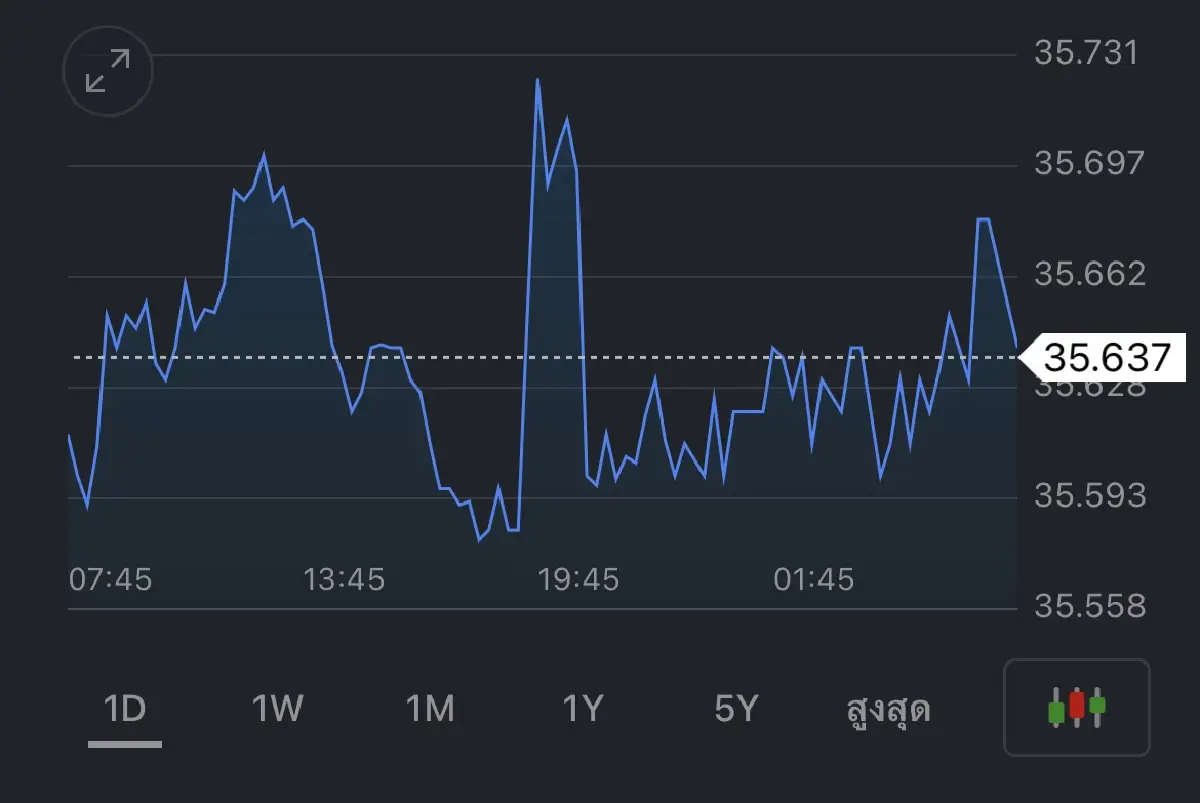1200x803 pixels.
Task: Choose the สูงสุด maximum range
Action: click(x=889, y=710)
